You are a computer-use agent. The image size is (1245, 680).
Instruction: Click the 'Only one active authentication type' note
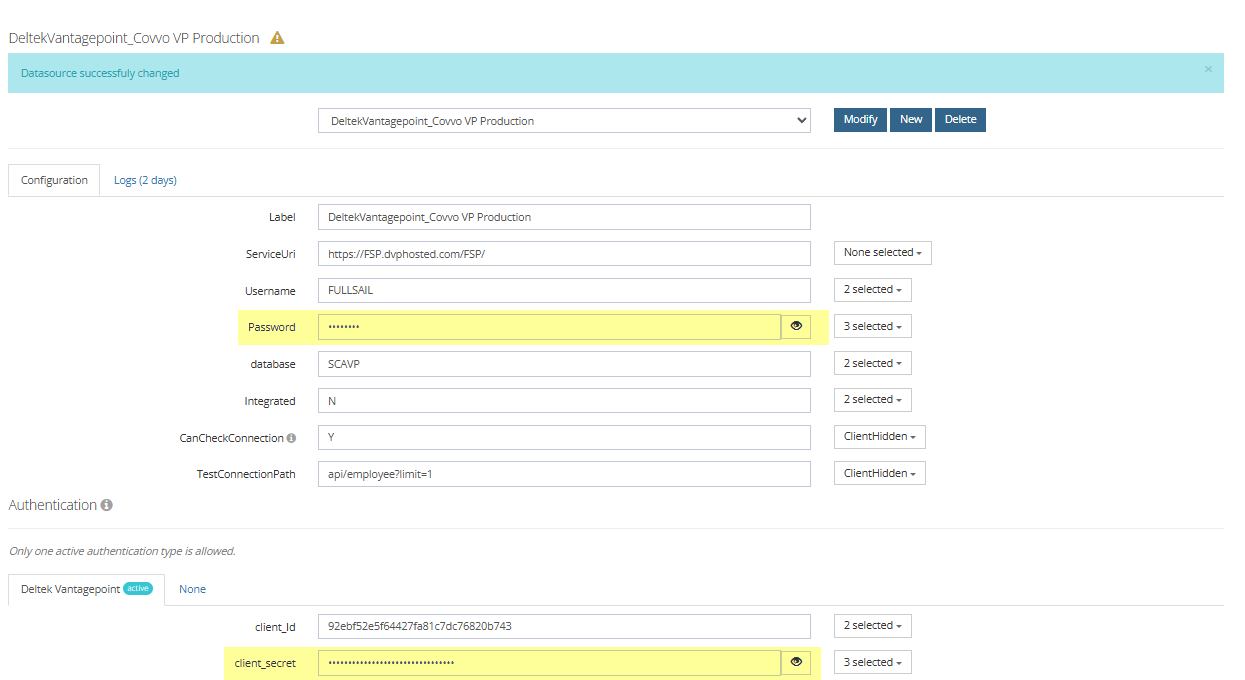pyautogui.click(x=122, y=551)
